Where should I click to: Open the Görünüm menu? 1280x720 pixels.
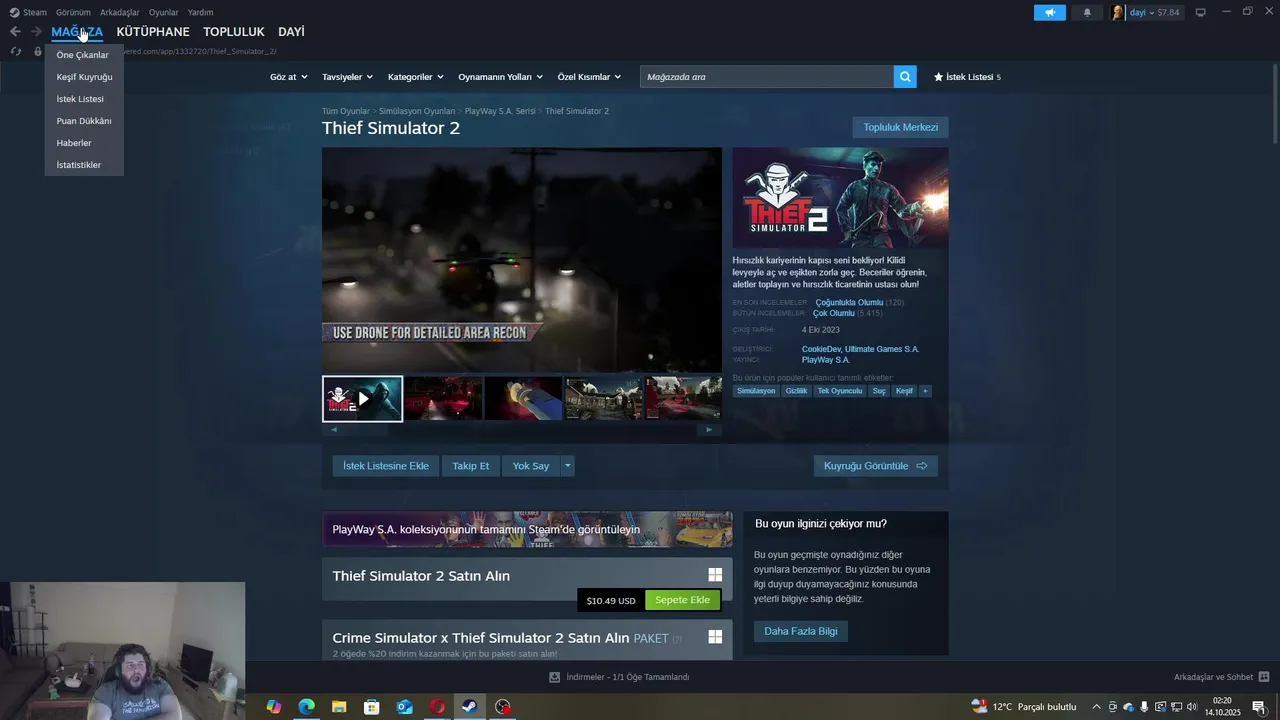pyautogui.click(x=73, y=12)
